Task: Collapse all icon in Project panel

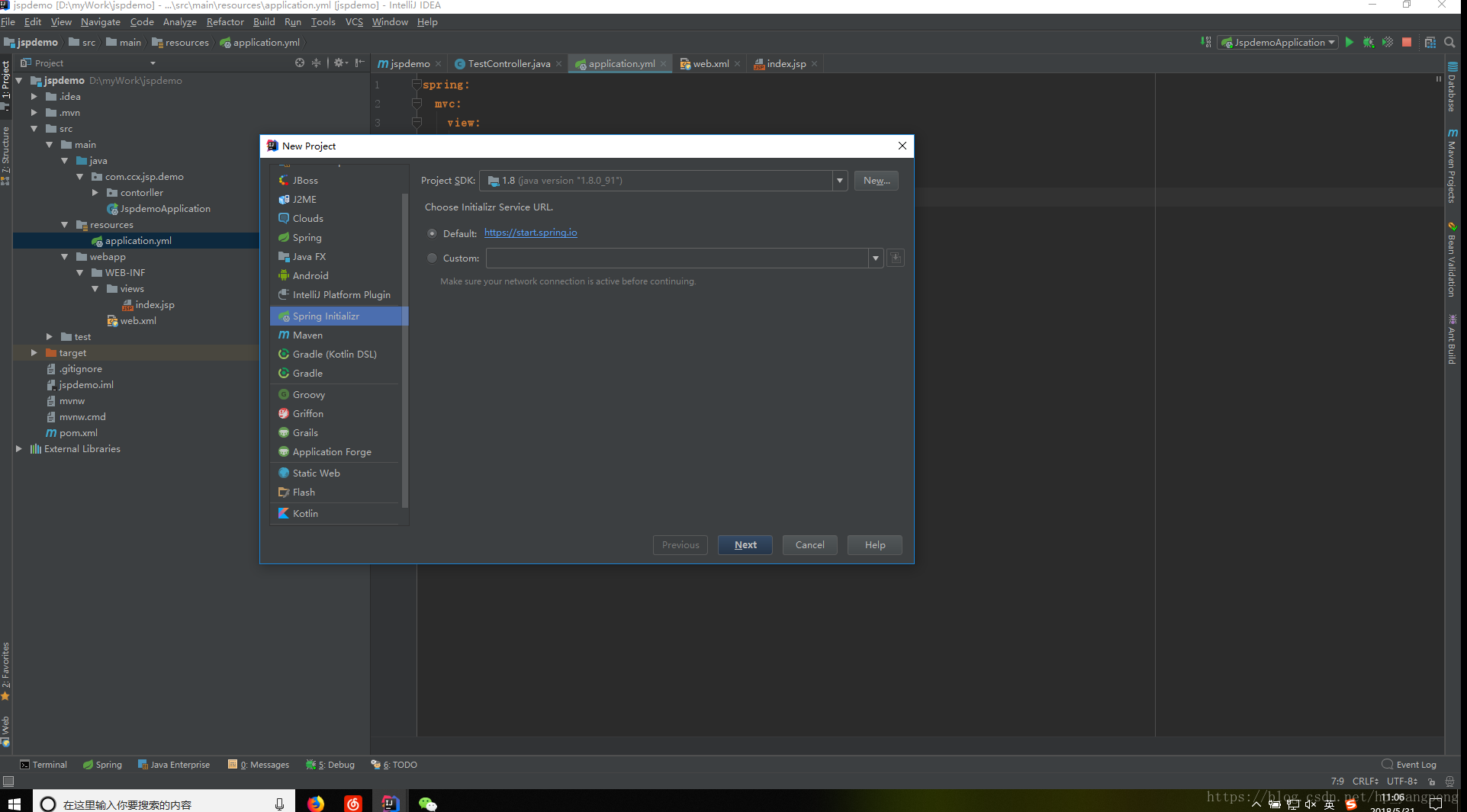Action: coord(317,63)
